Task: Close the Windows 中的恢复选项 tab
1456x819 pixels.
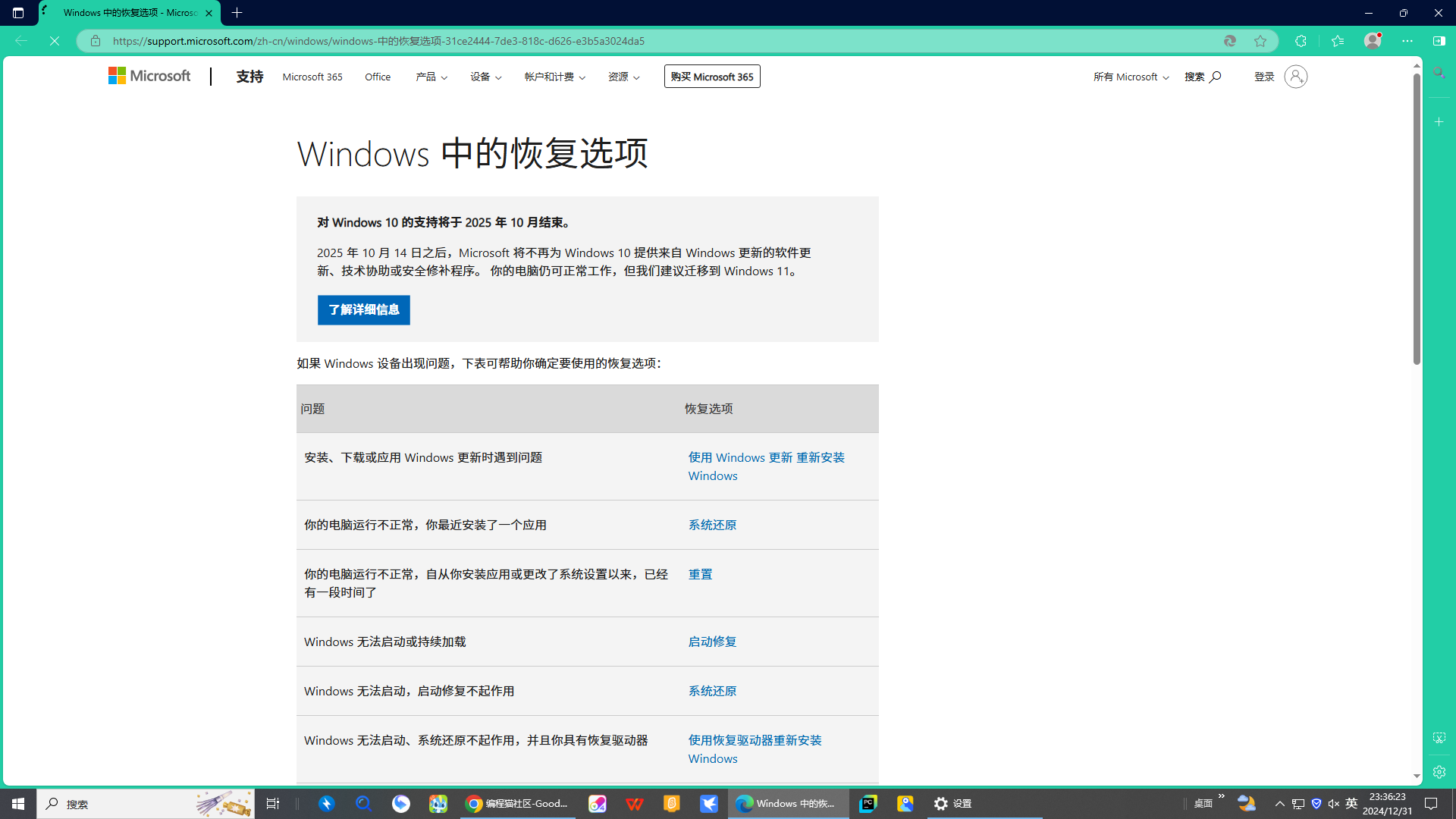Action: pyautogui.click(x=209, y=13)
